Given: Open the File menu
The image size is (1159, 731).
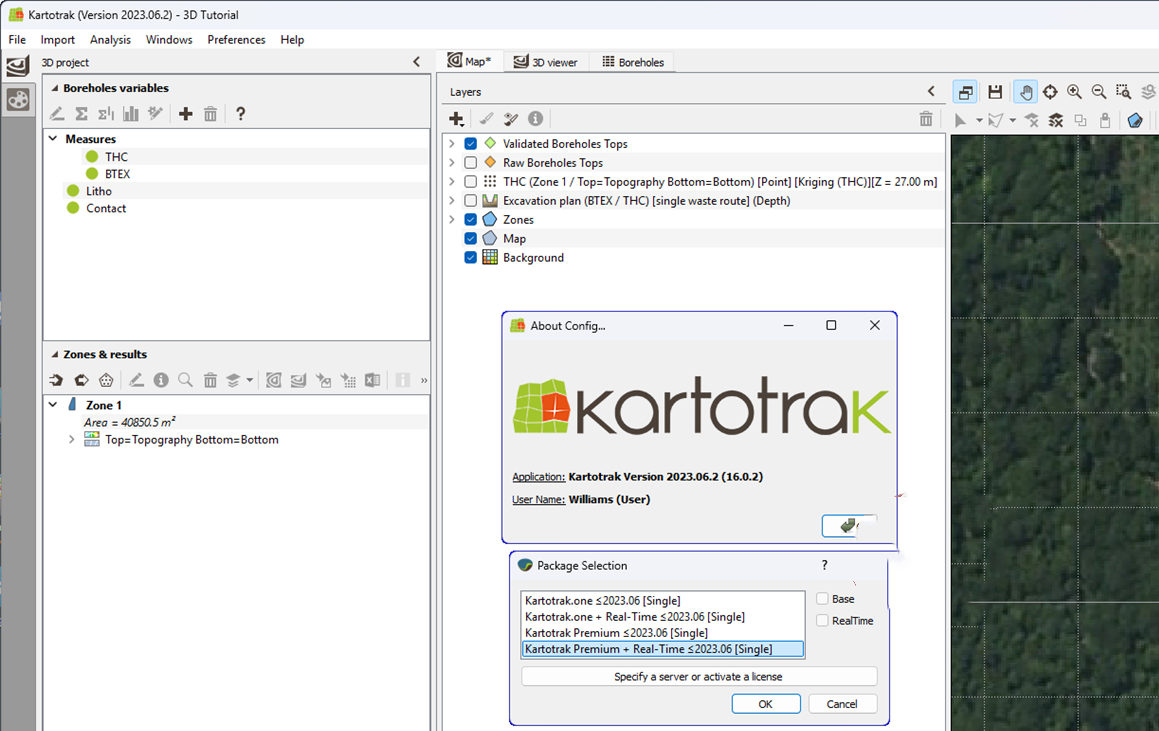Looking at the screenshot, I should pyautogui.click(x=17, y=40).
